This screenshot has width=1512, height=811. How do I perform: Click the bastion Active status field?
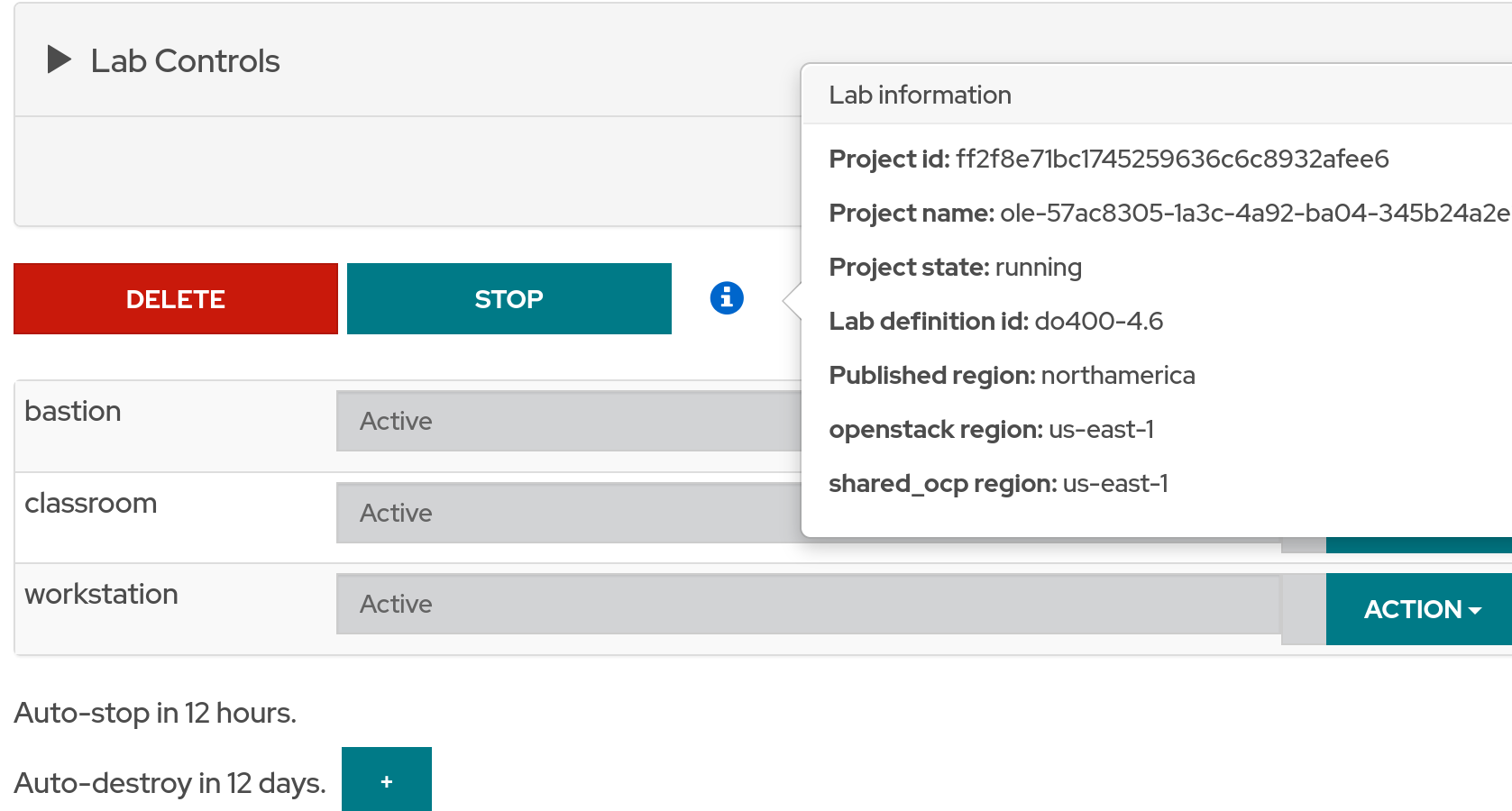click(x=568, y=421)
